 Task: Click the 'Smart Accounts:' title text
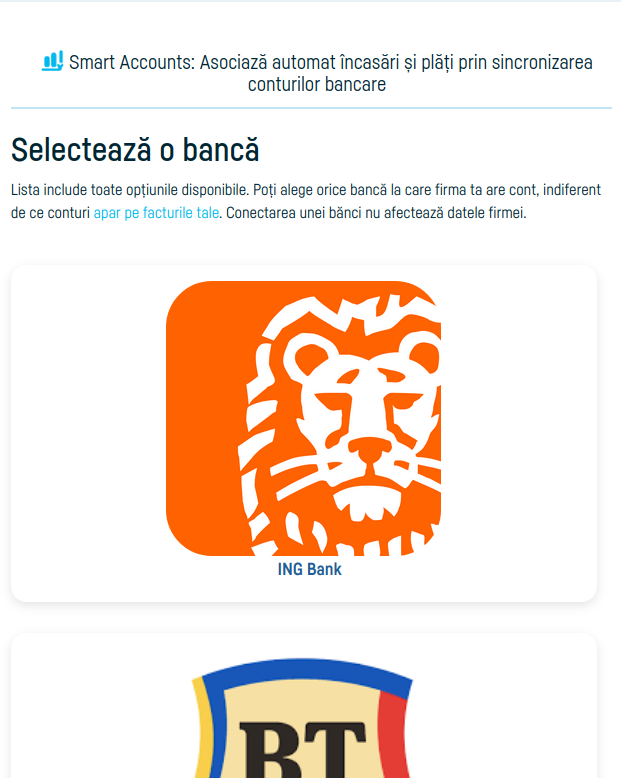pyautogui.click(x=132, y=63)
